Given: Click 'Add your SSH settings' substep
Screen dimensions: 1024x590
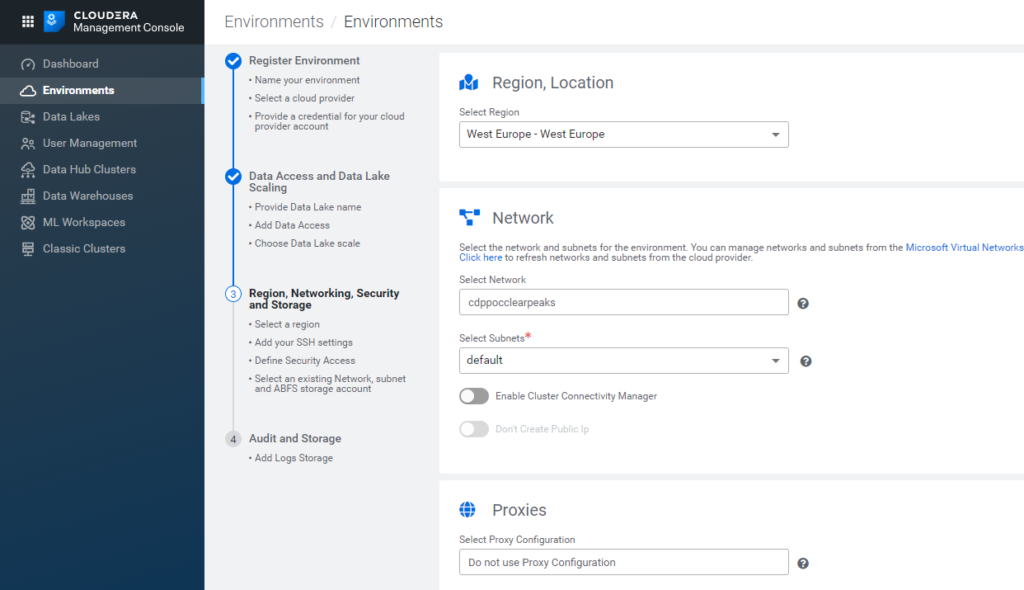Looking at the screenshot, I should pos(303,342).
